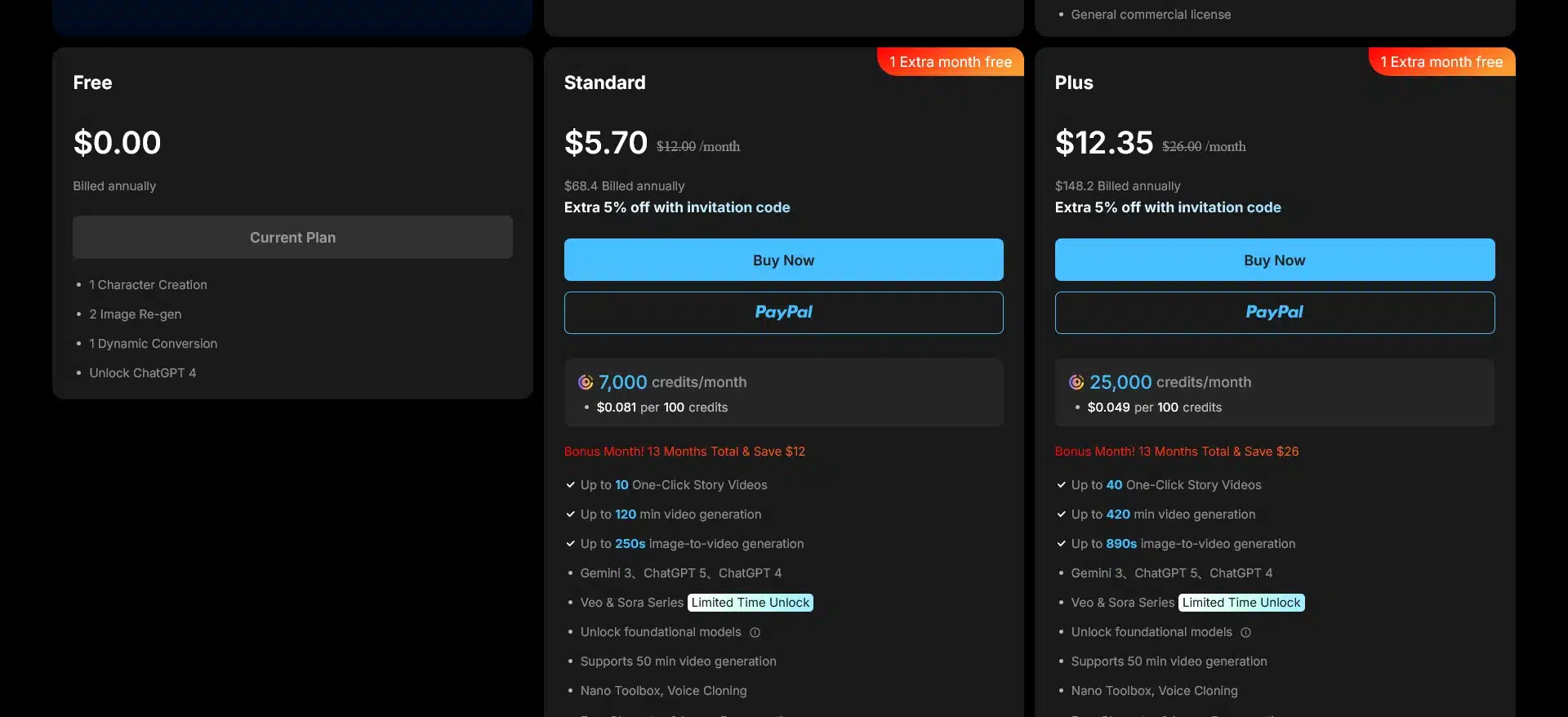Click the PayPal logo button under Standard plan
1568x717 pixels.
[783, 312]
